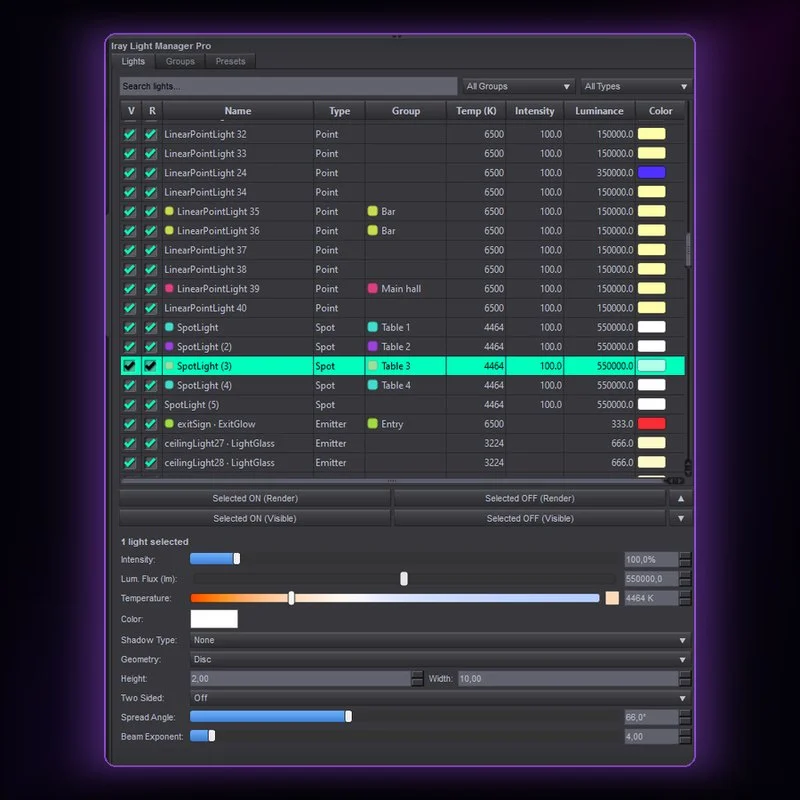Toggle render checkbox for SpotLight (3)
Viewport: 800px width, 800px height.
(151, 366)
